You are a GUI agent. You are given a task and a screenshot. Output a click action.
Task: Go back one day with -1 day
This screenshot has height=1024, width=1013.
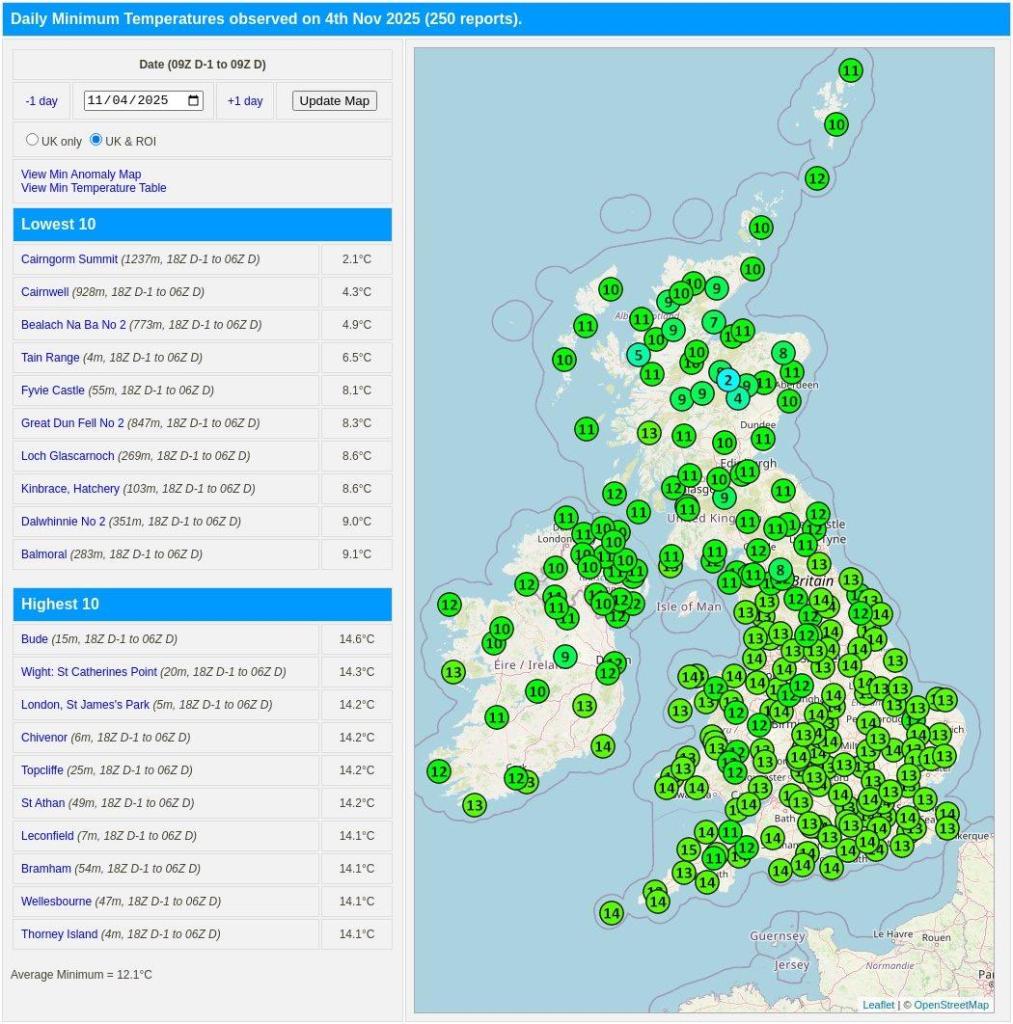click(x=42, y=101)
